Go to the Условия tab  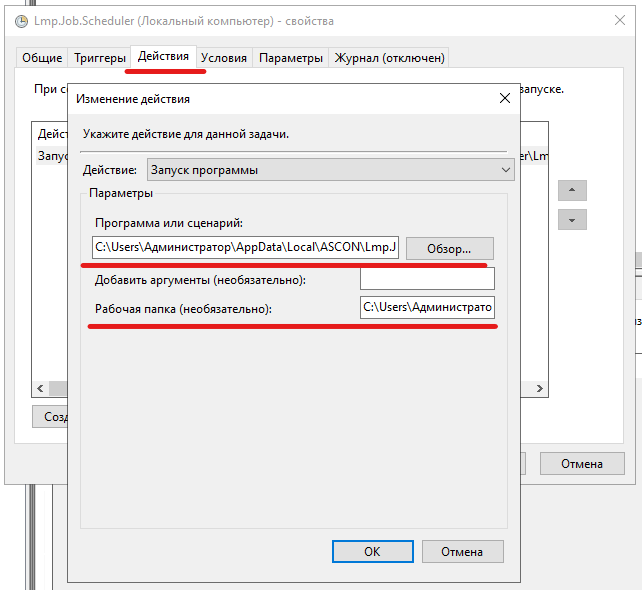(224, 58)
